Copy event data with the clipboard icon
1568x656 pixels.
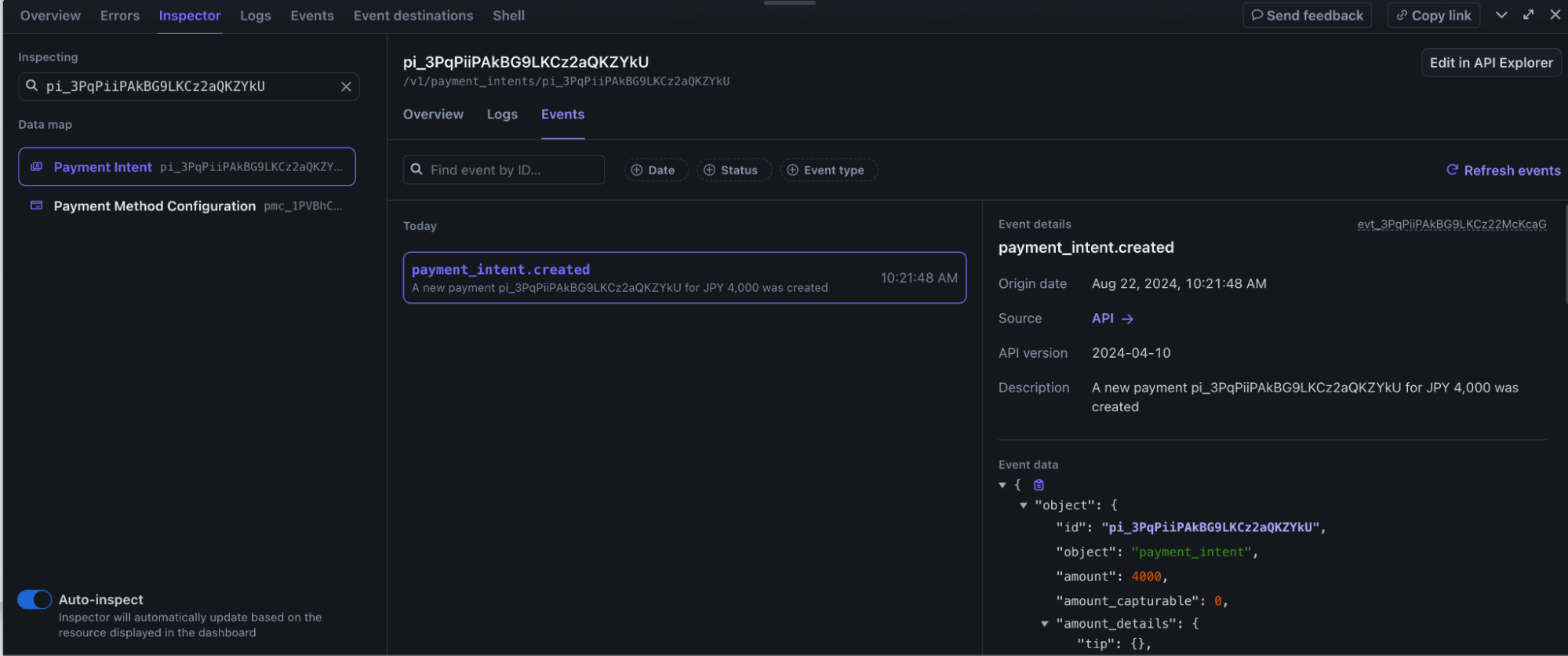pos(1039,485)
